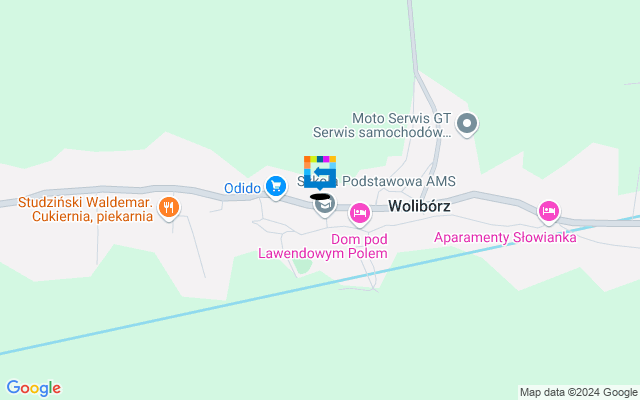Click Map data ©2024 Google attribution
Screen dimensions: 640x400
(x=578, y=393)
